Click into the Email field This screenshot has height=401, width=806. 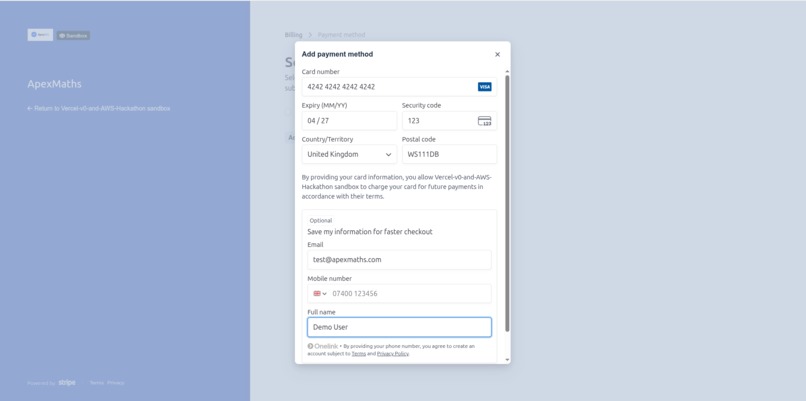[x=399, y=260]
